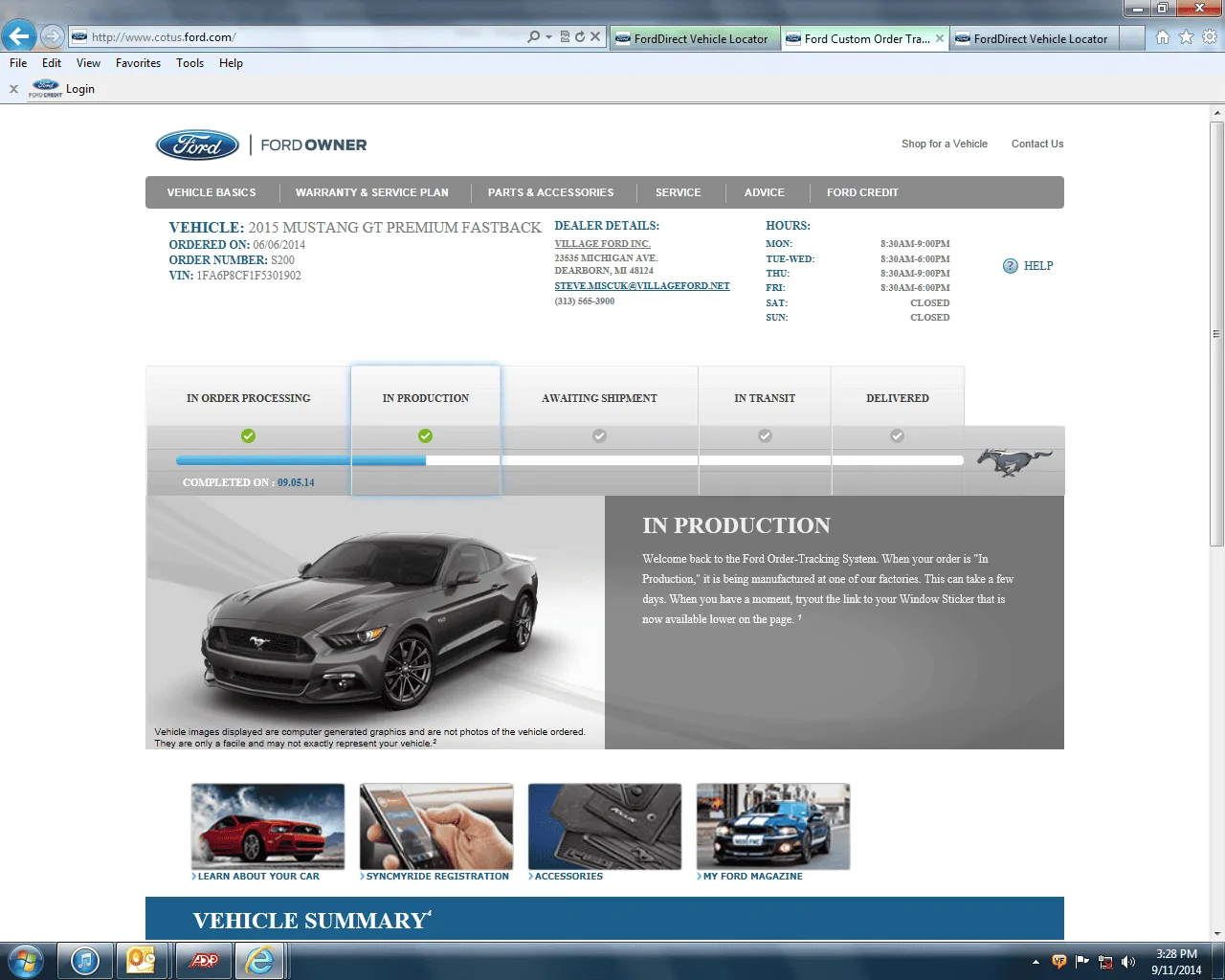The image size is (1225, 980).
Task: Click grey checkmark under Awaiting Shipment
Action: 599,436
